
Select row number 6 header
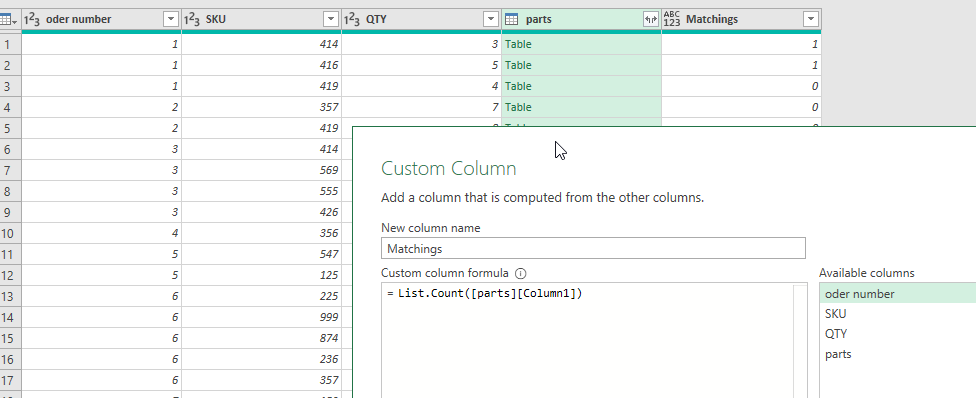click(10, 149)
